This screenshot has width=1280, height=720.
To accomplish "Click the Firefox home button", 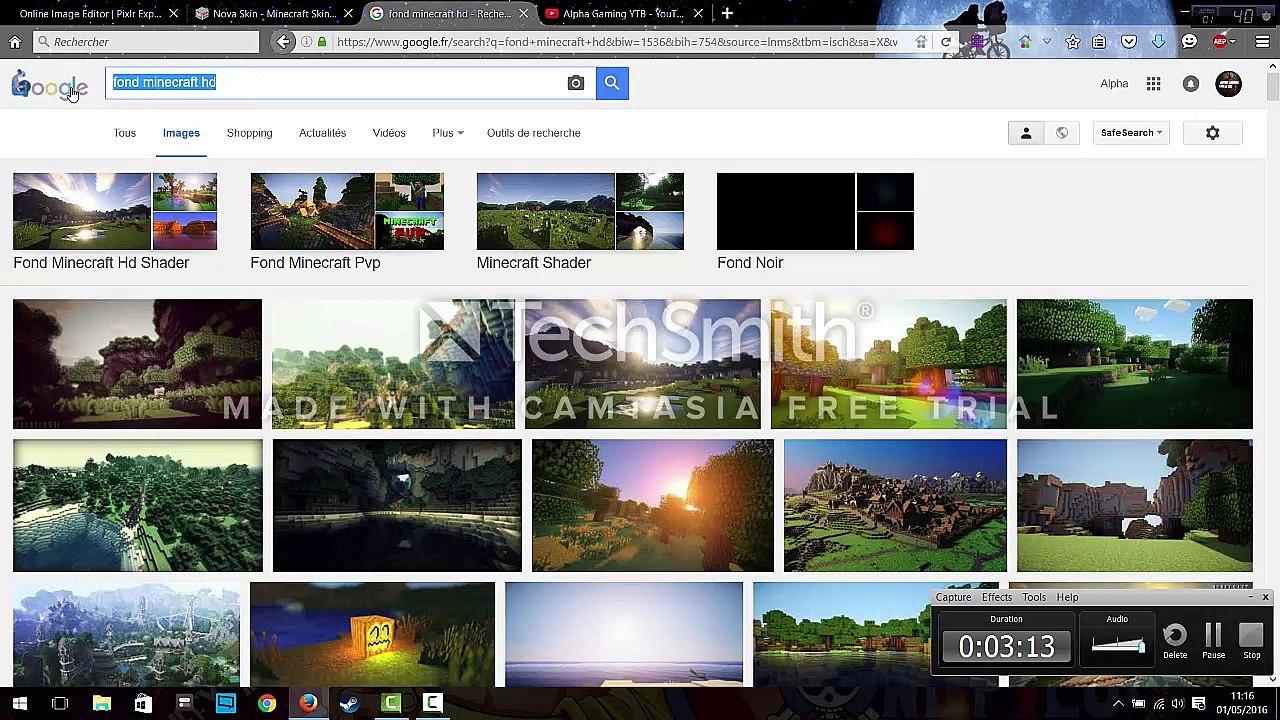I will (x=15, y=42).
